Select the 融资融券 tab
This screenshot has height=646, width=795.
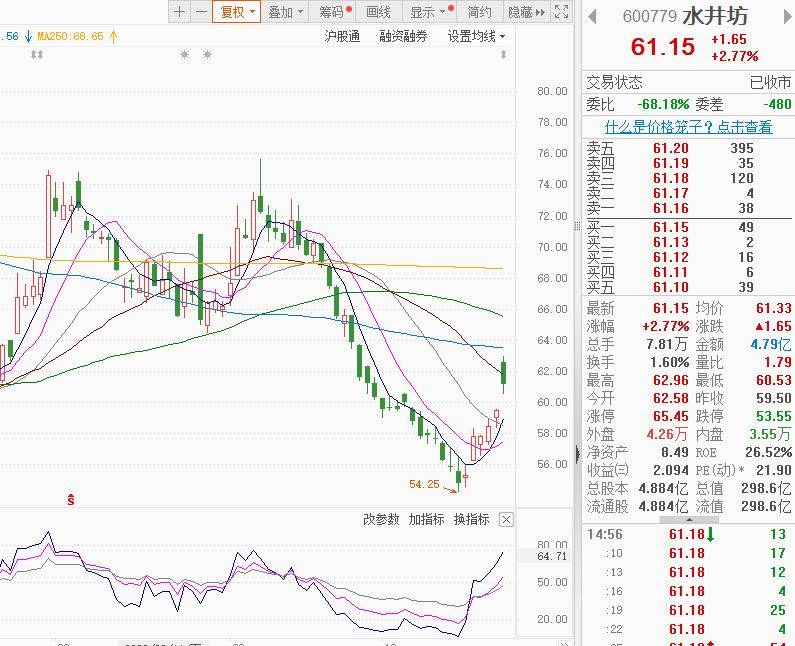point(403,36)
